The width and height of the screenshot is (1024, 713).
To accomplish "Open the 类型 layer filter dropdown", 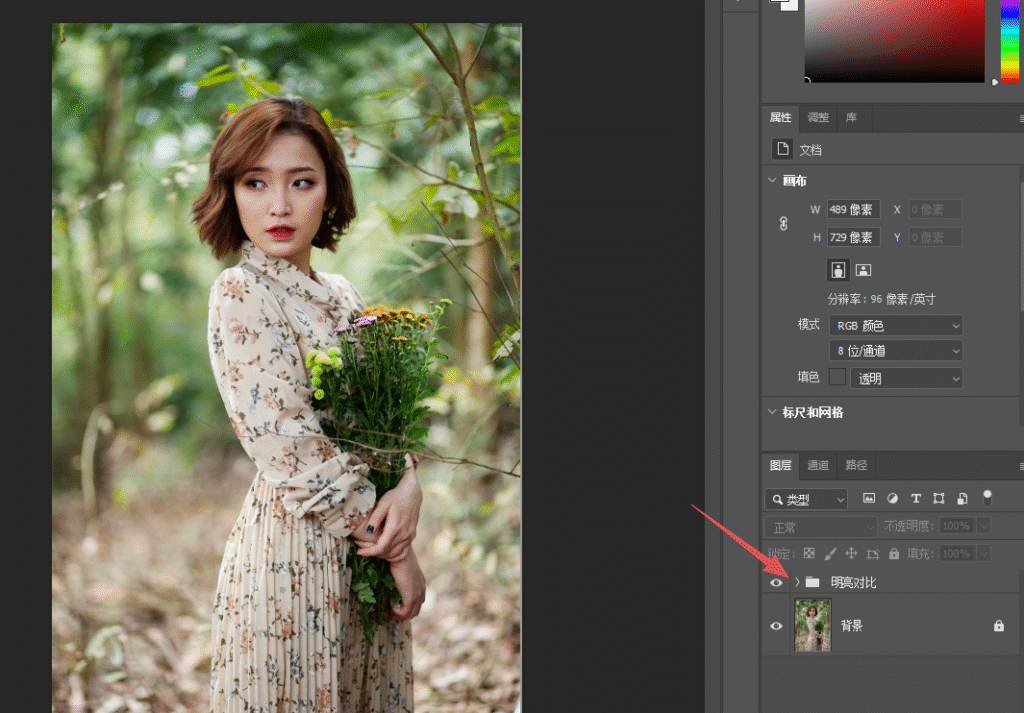I will [807, 499].
